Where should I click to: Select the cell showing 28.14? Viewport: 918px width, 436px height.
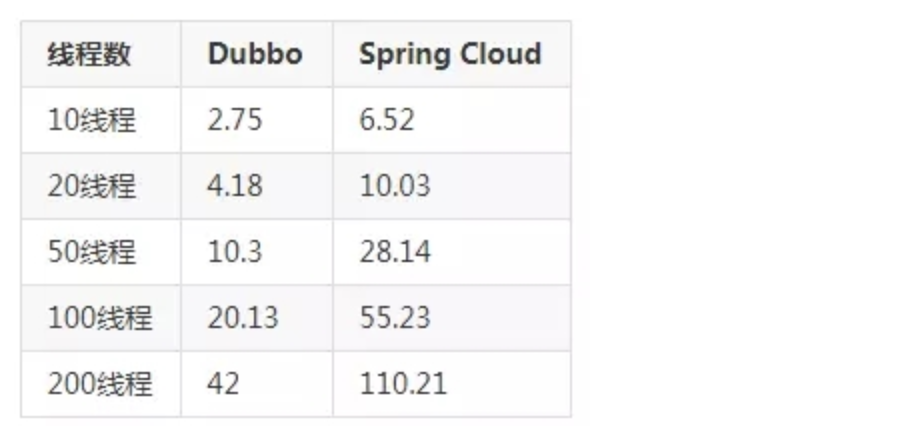[x=394, y=252]
